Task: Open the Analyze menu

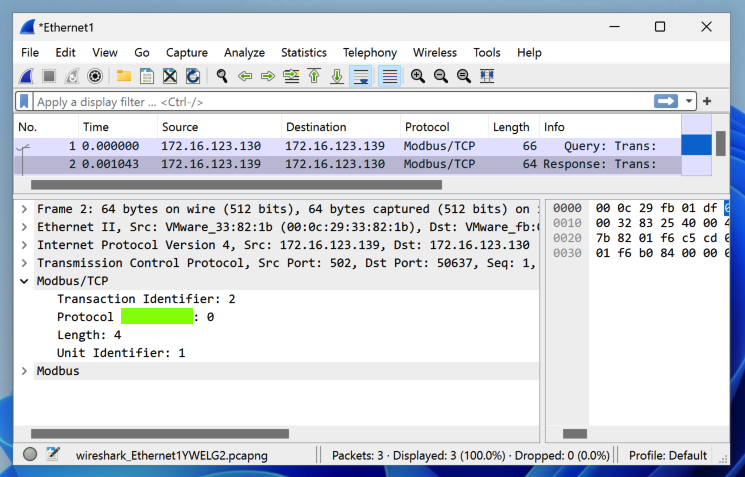Action: coord(244,53)
